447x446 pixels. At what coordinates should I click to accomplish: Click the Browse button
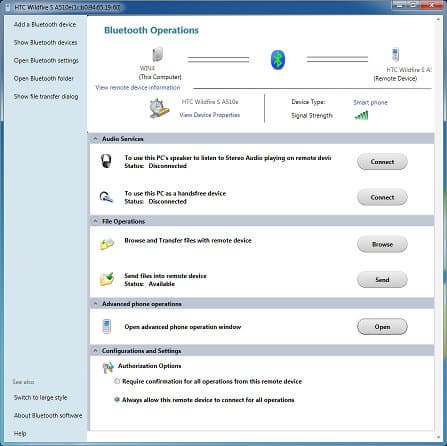tap(382, 244)
